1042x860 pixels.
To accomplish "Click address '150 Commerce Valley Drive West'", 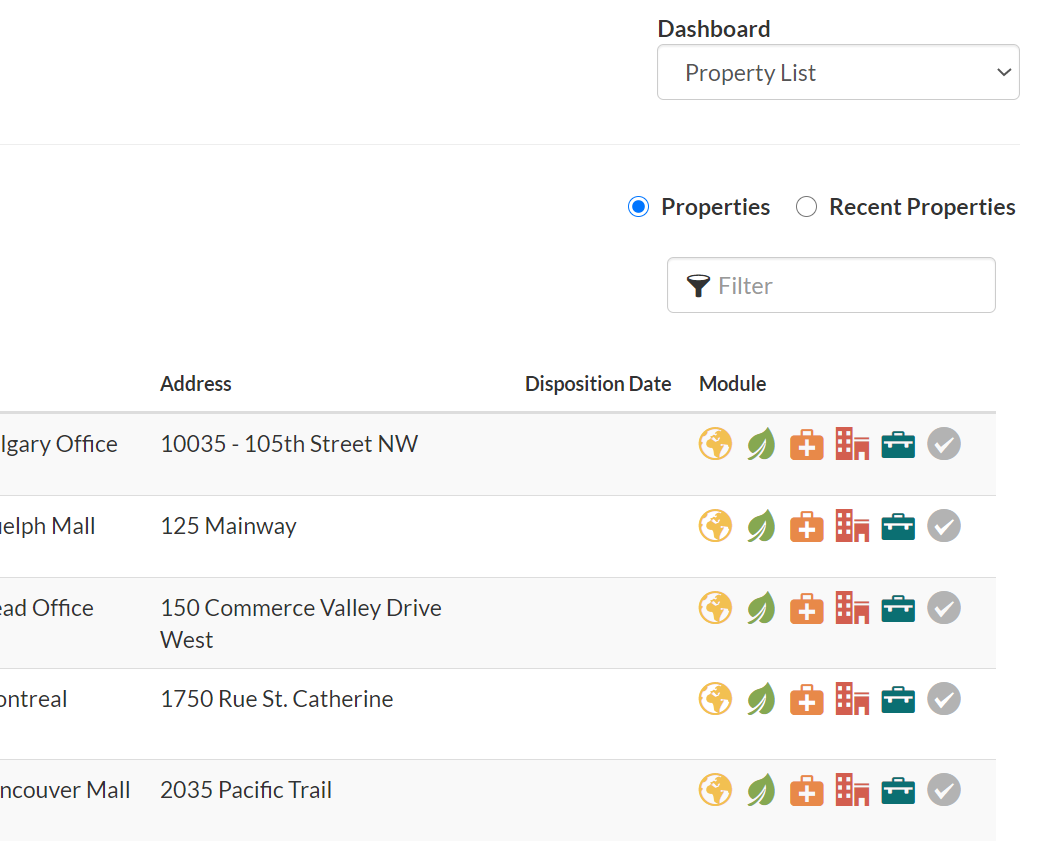I will pos(301,623).
